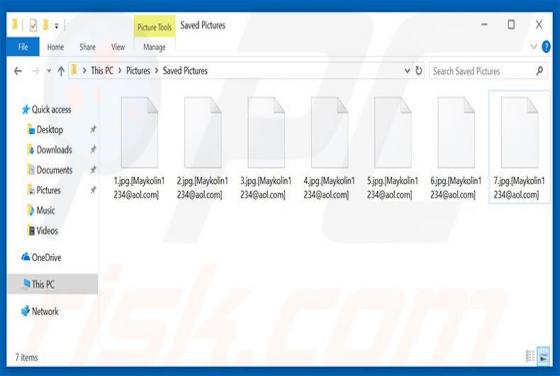The image size is (560, 376).
Task: Open Explorer help via question mark icon
Action: 546,47
